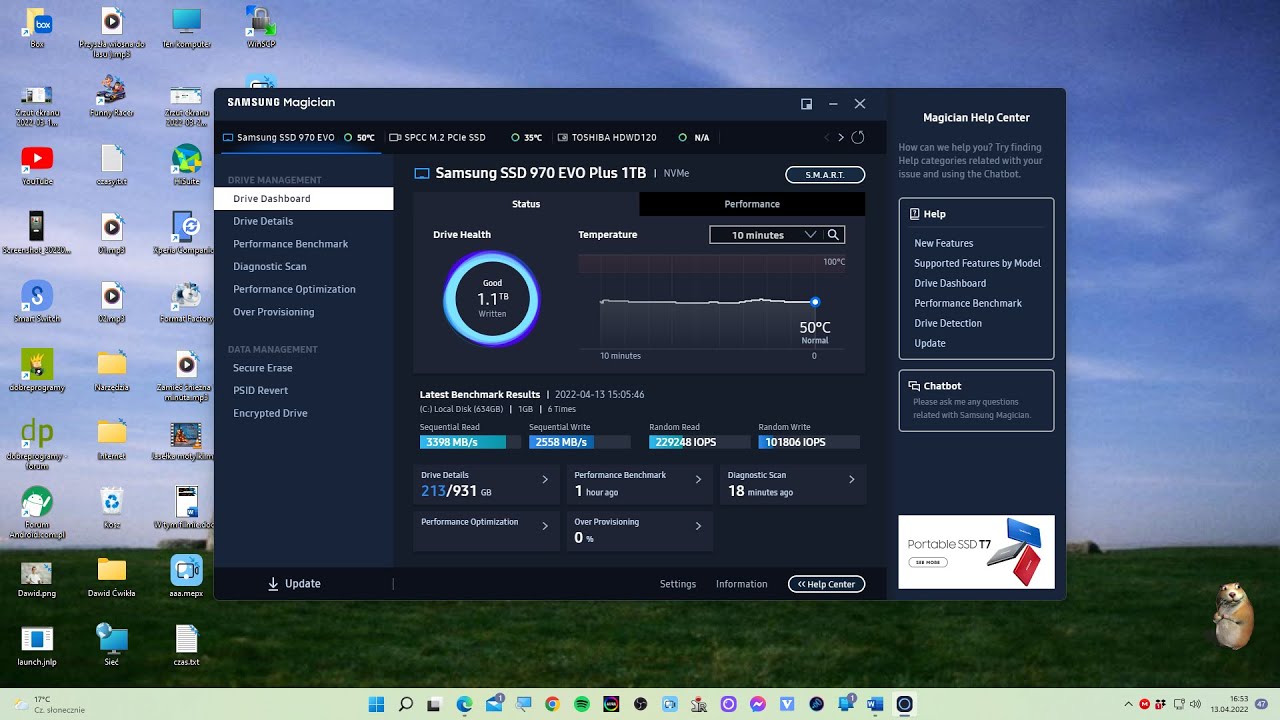This screenshot has width=1280, height=720.
Task: Open Drive Detection help link
Action: point(948,323)
